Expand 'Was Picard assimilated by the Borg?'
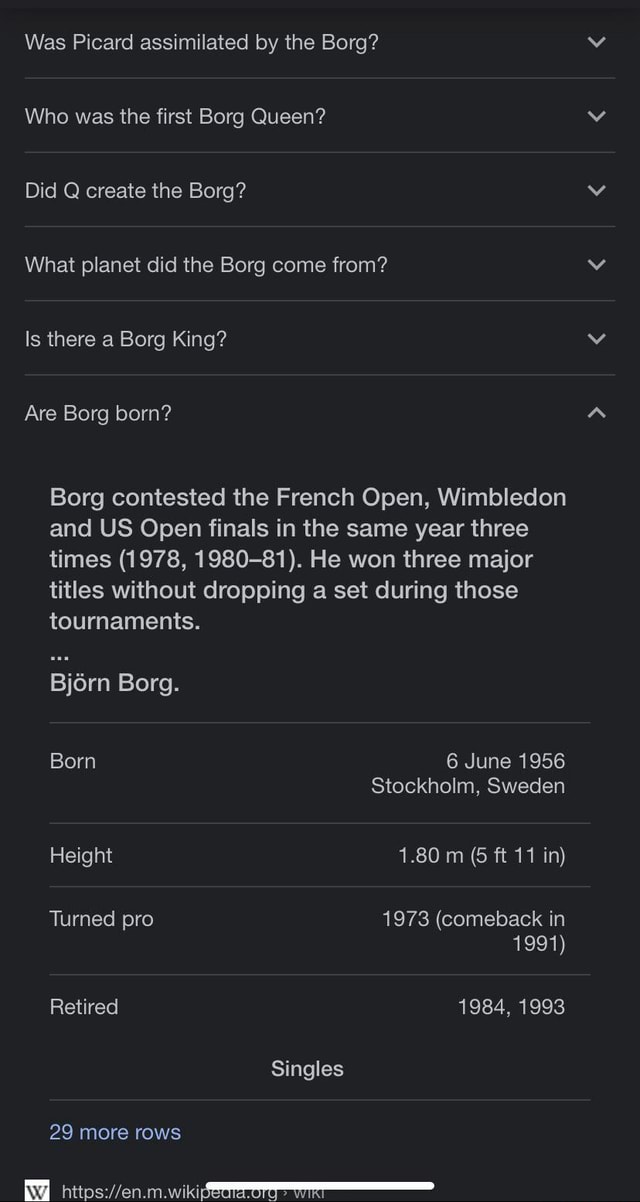 point(320,42)
